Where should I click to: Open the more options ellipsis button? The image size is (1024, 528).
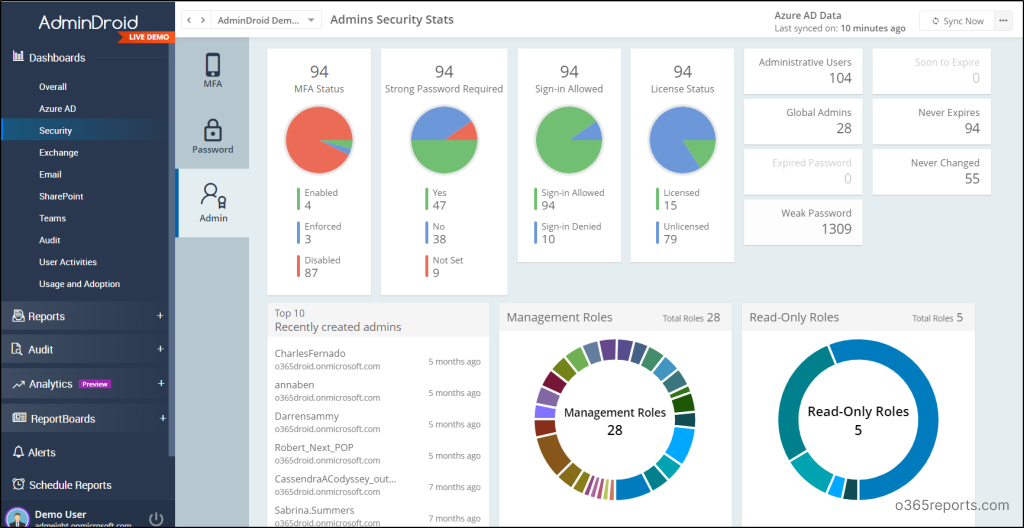(1002, 21)
